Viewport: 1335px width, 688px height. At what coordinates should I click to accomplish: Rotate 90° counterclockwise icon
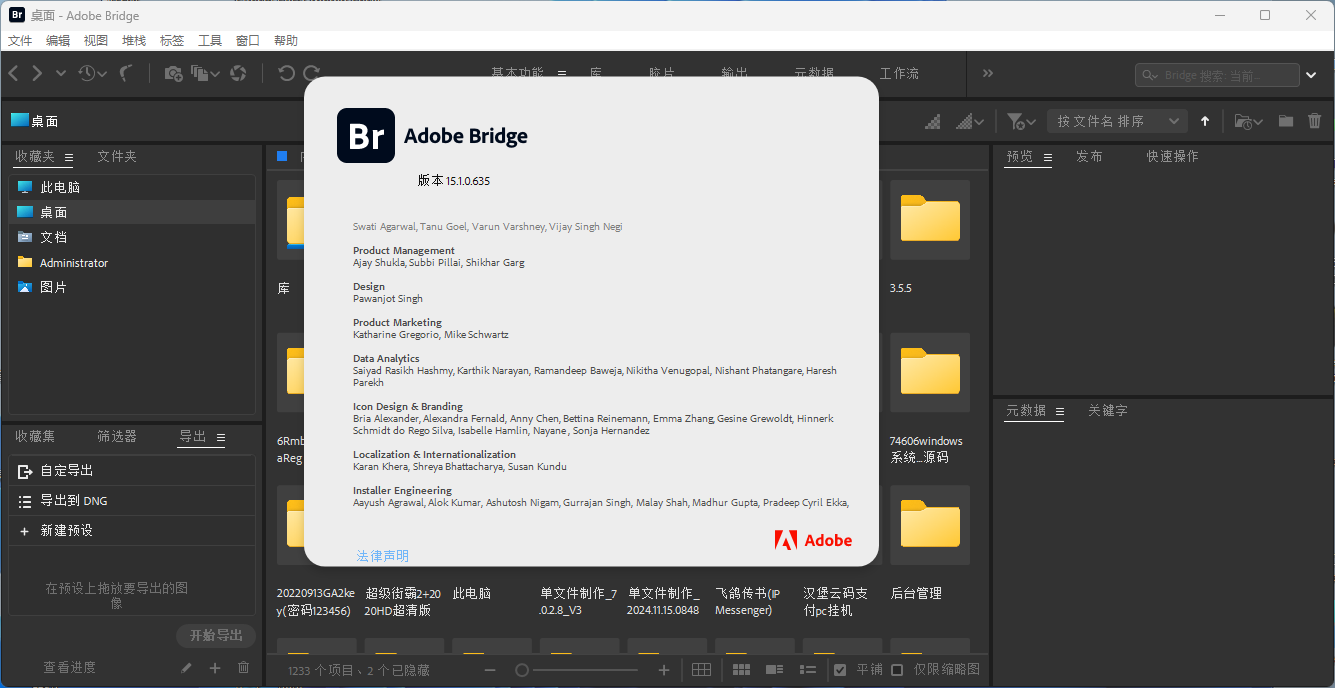click(x=287, y=73)
